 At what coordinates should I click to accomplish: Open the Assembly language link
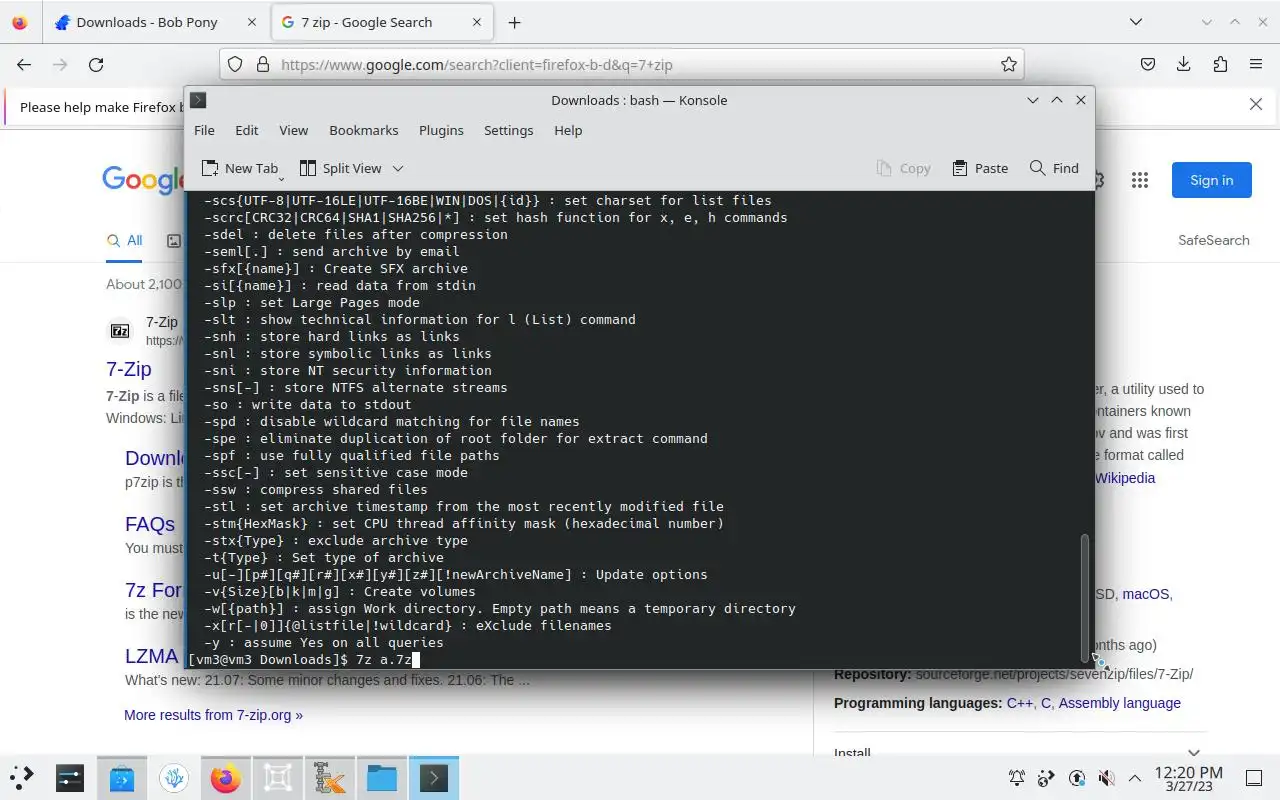click(x=1119, y=703)
